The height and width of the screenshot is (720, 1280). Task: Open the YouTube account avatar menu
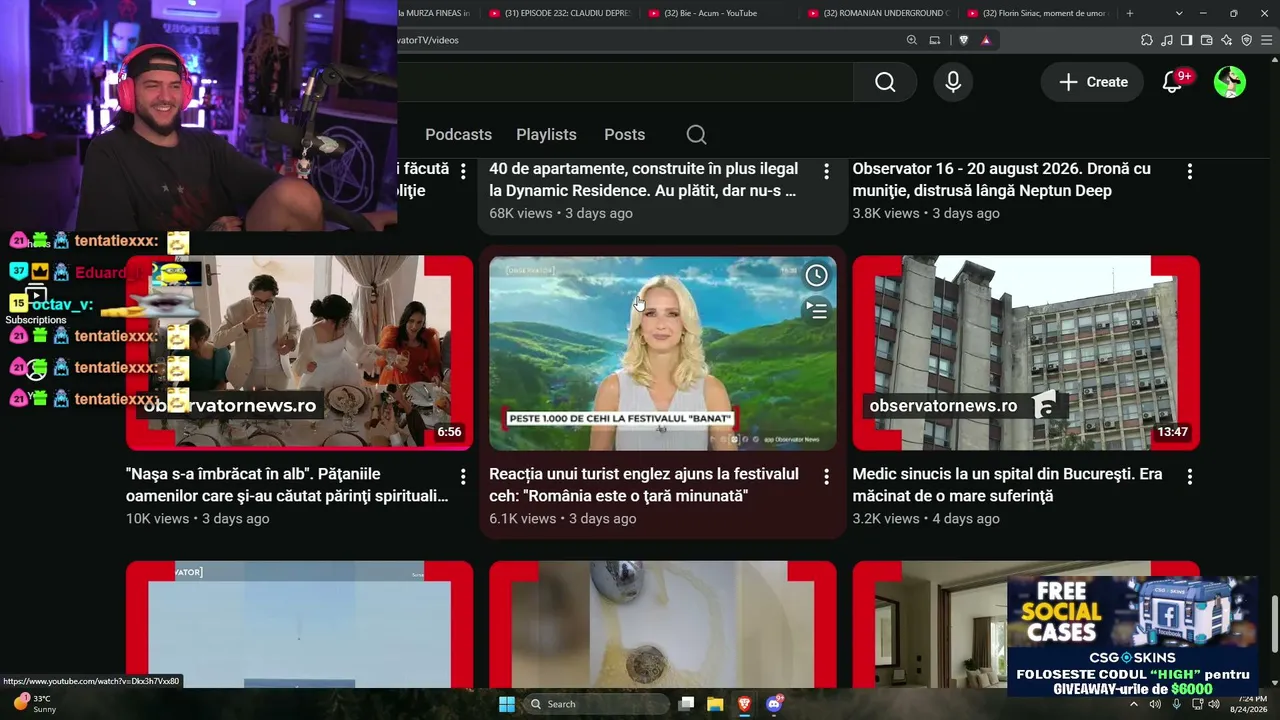1230,82
